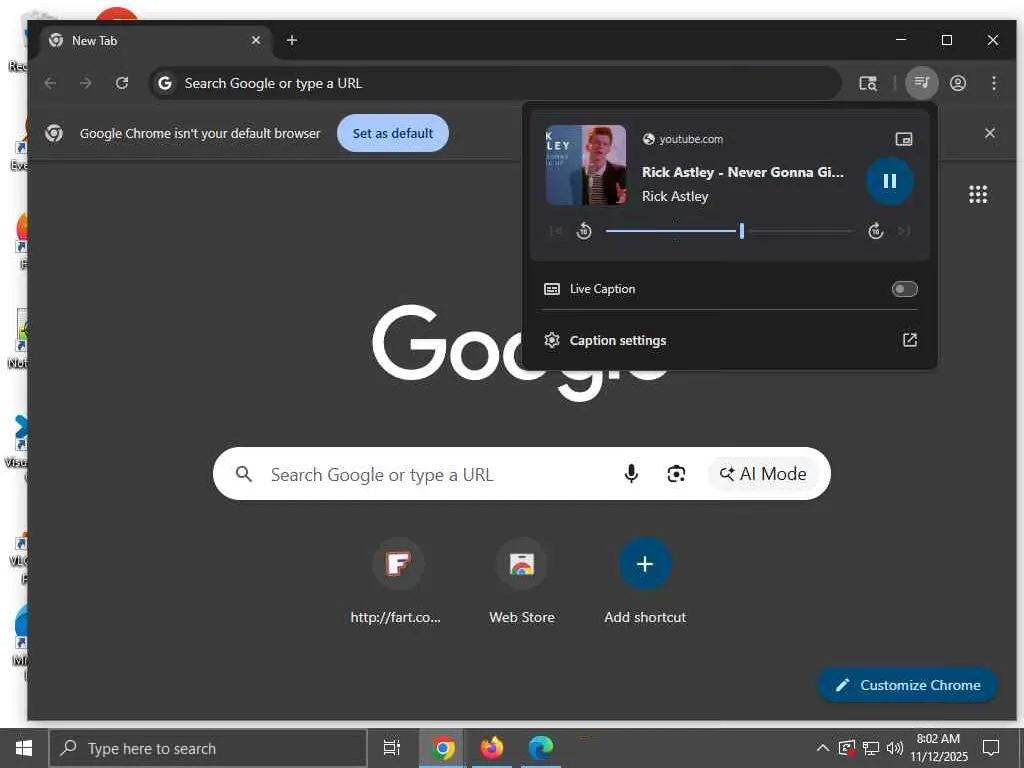This screenshot has height=768, width=1024.
Task: Launch Firefox from the taskbar
Action: 492,748
